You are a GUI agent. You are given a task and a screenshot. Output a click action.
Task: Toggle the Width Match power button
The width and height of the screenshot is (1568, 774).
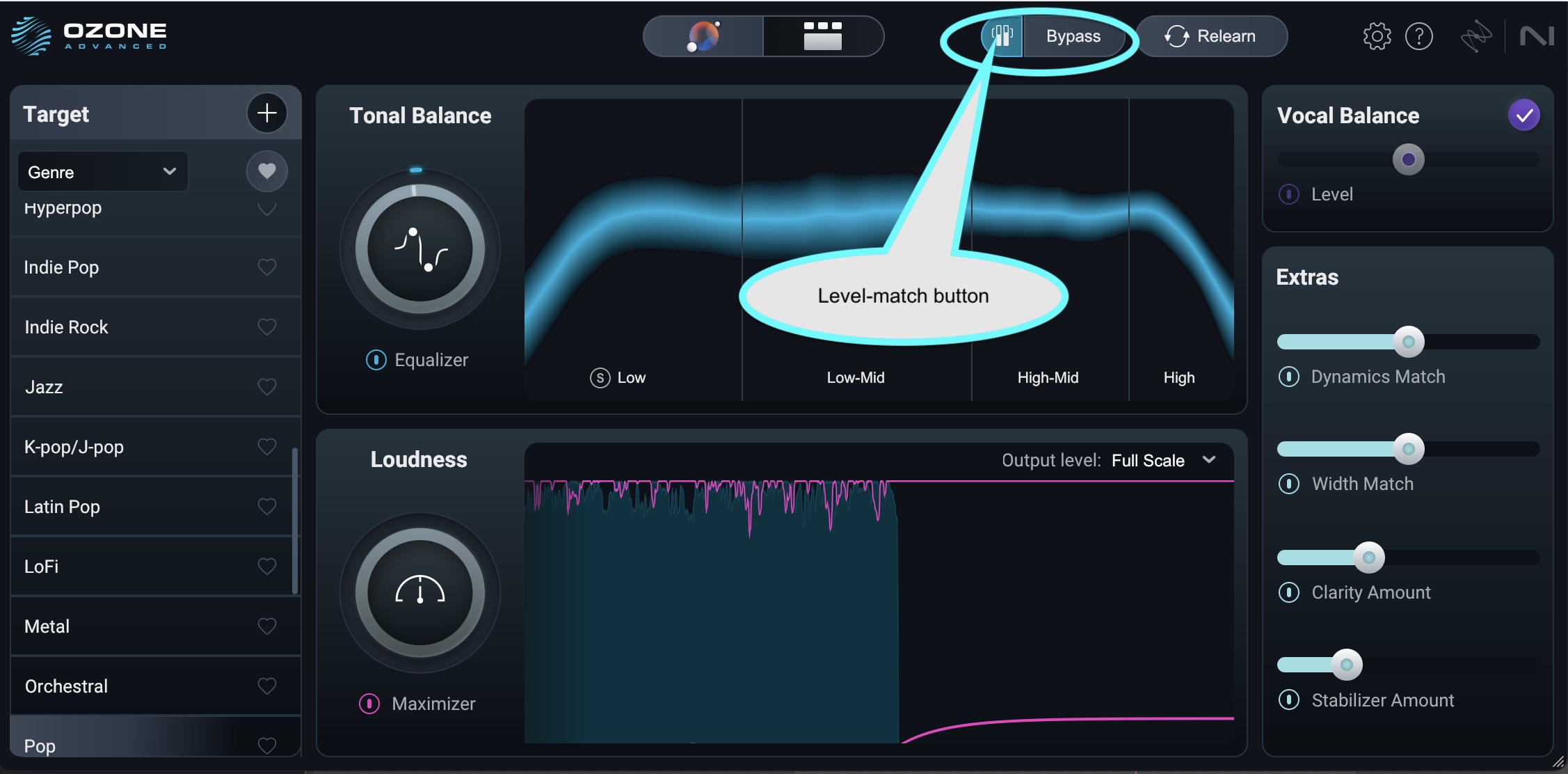(1289, 484)
